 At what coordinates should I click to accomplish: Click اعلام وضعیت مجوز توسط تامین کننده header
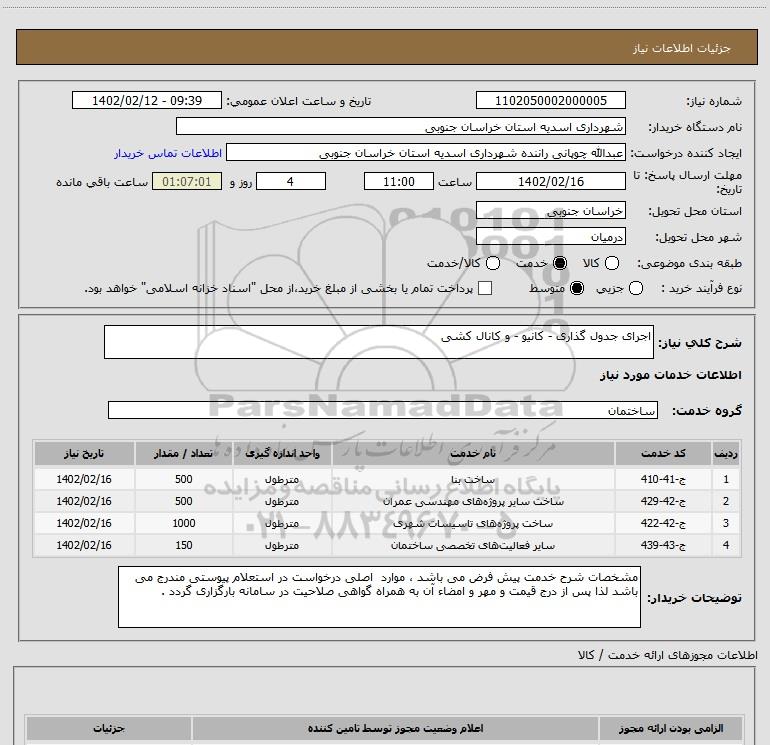395,728
